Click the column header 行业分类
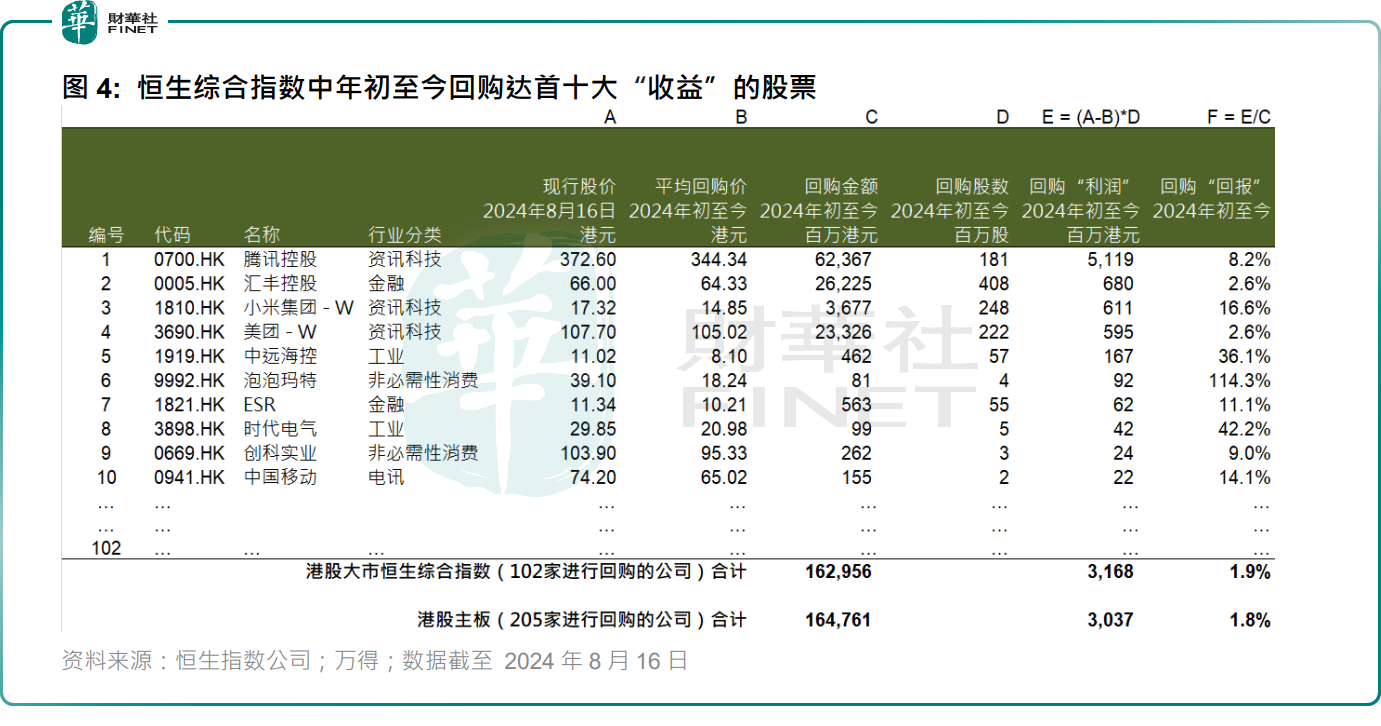Viewport: 1381px width, 726px height. (405, 235)
